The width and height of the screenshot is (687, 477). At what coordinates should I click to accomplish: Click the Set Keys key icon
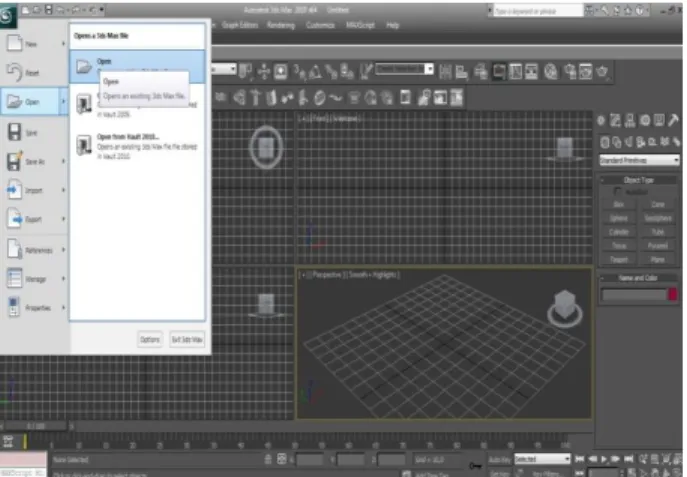[x=475, y=466]
